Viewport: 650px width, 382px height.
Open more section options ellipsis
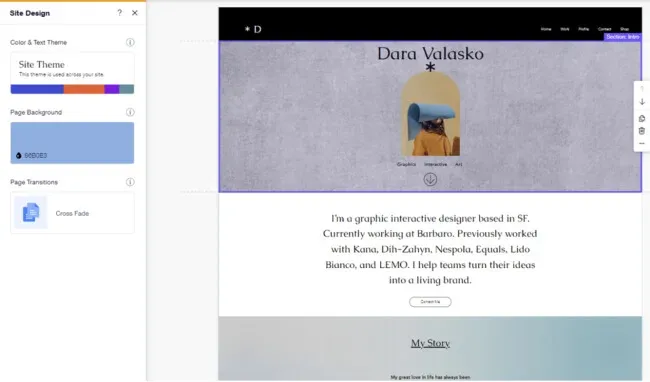[x=642, y=143]
